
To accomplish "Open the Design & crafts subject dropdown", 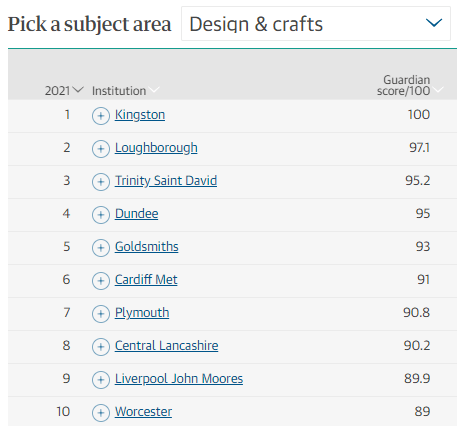I will (x=316, y=24).
